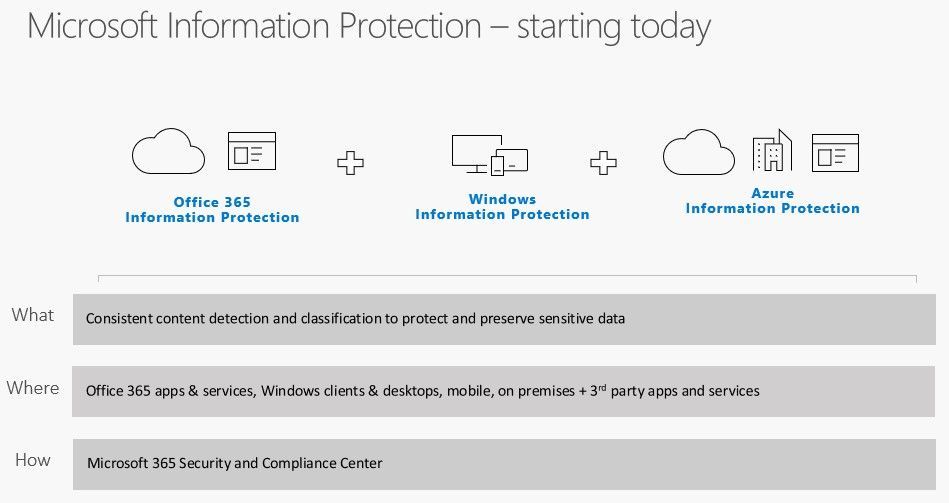This screenshot has height=503, width=949.
Task: Click the Office 365 document window icon
Action: tap(252, 152)
